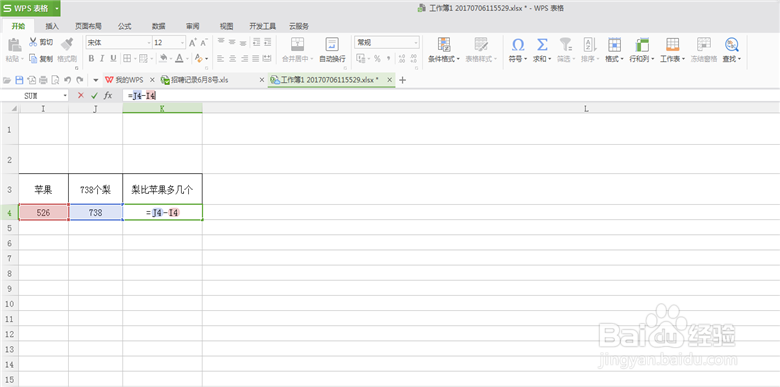780x387 pixels.
Task: Confirm formula with green checkmark
Action: pos(94,96)
